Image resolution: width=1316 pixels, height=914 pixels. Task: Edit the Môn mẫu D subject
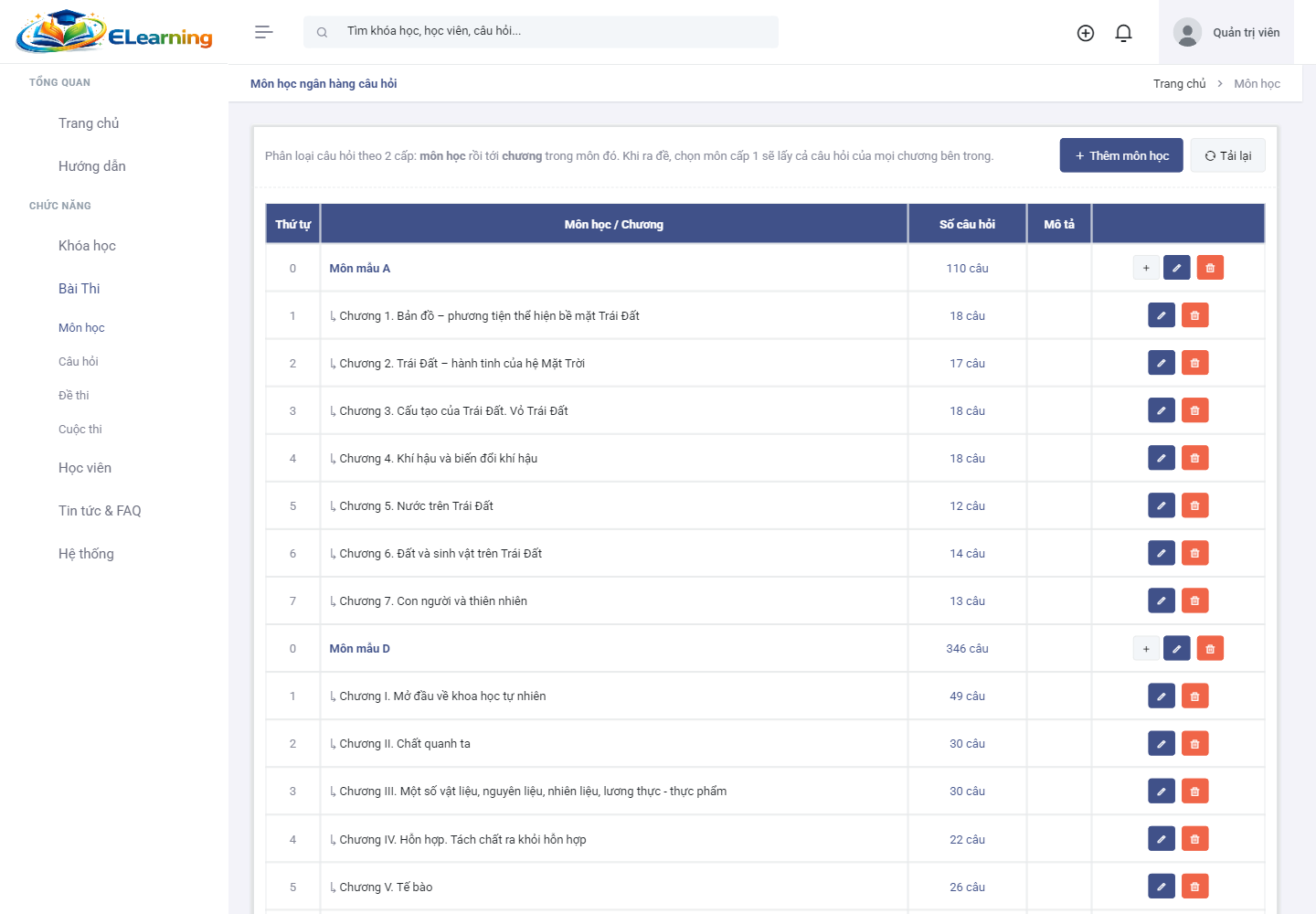(x=1177, y=648)
